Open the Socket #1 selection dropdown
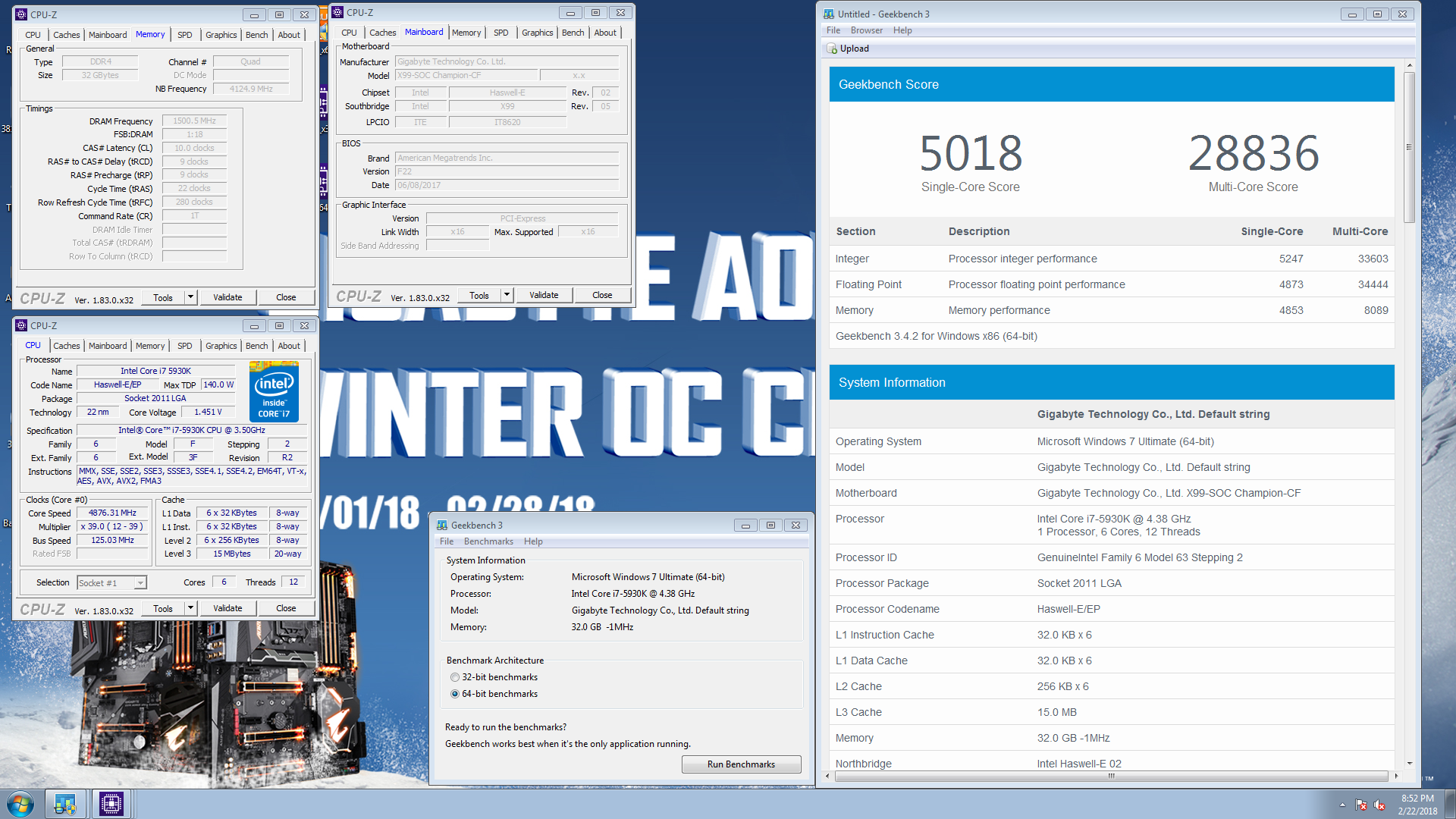Viewport: 1456px width, 819px height. (140, 583)
